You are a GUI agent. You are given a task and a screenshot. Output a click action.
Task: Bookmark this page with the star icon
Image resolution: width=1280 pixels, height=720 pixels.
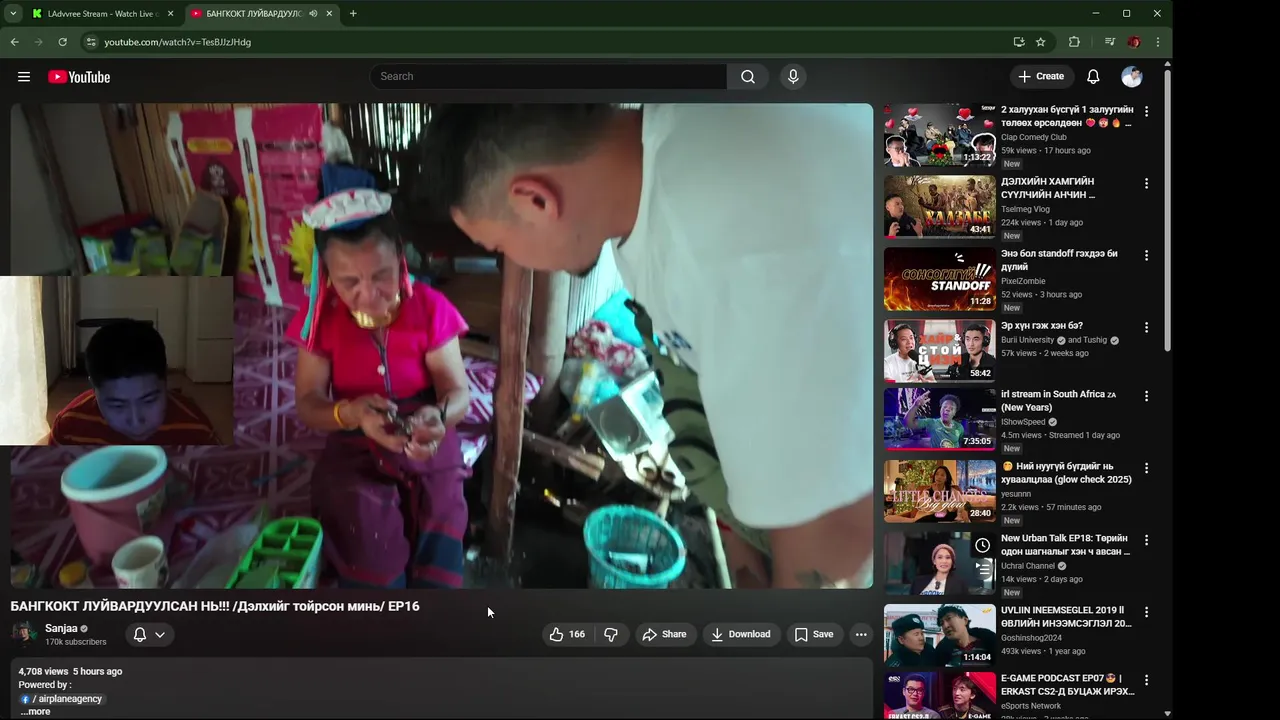coord(1040,42)
